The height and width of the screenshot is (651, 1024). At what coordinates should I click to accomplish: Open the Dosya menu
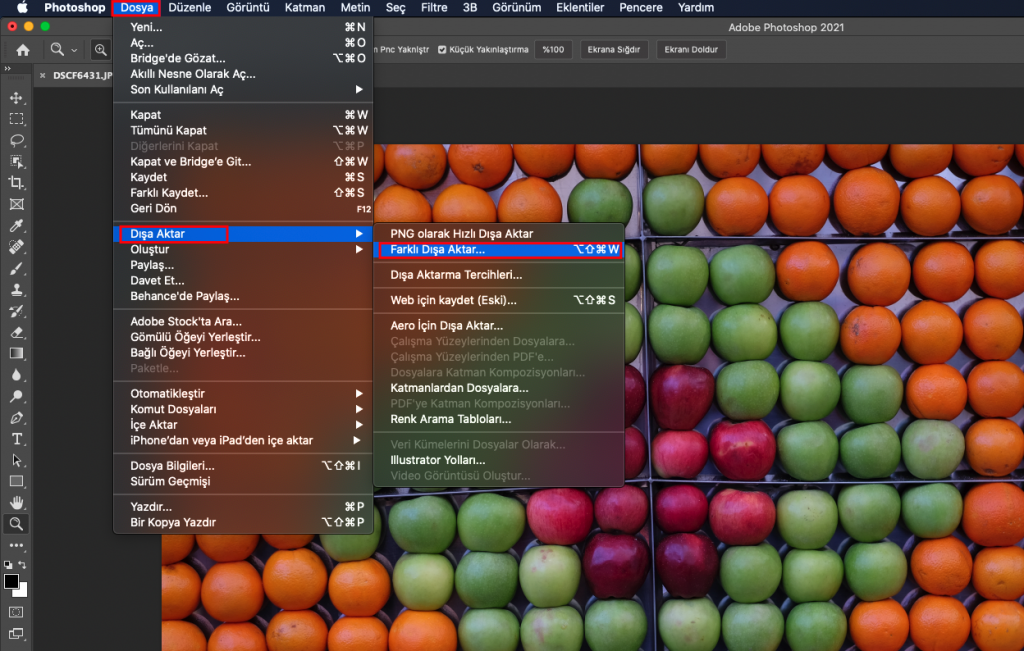[x=136, y=8]
